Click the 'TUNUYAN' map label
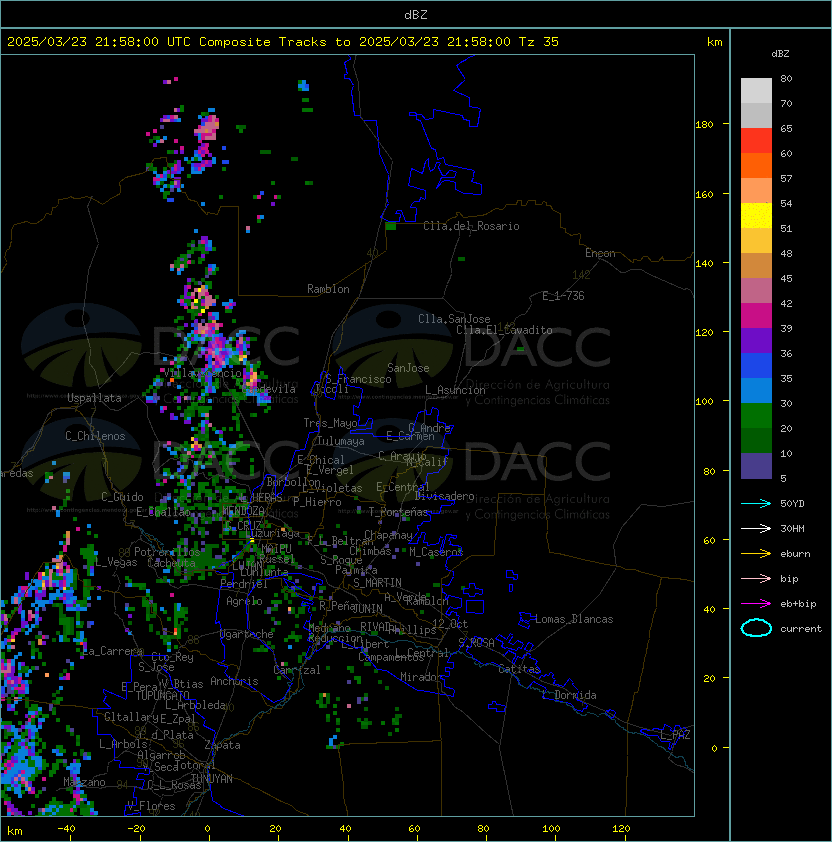This screenshot has height=842, width=832. coord(212,778)
